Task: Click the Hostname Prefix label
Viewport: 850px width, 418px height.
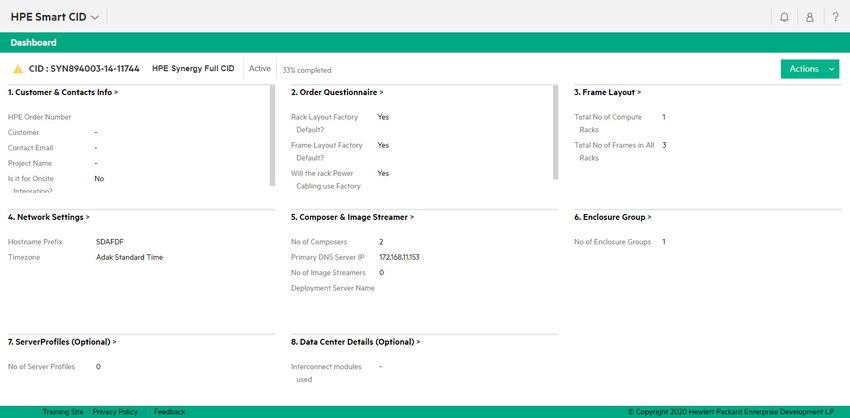Action: click(35, 242)
